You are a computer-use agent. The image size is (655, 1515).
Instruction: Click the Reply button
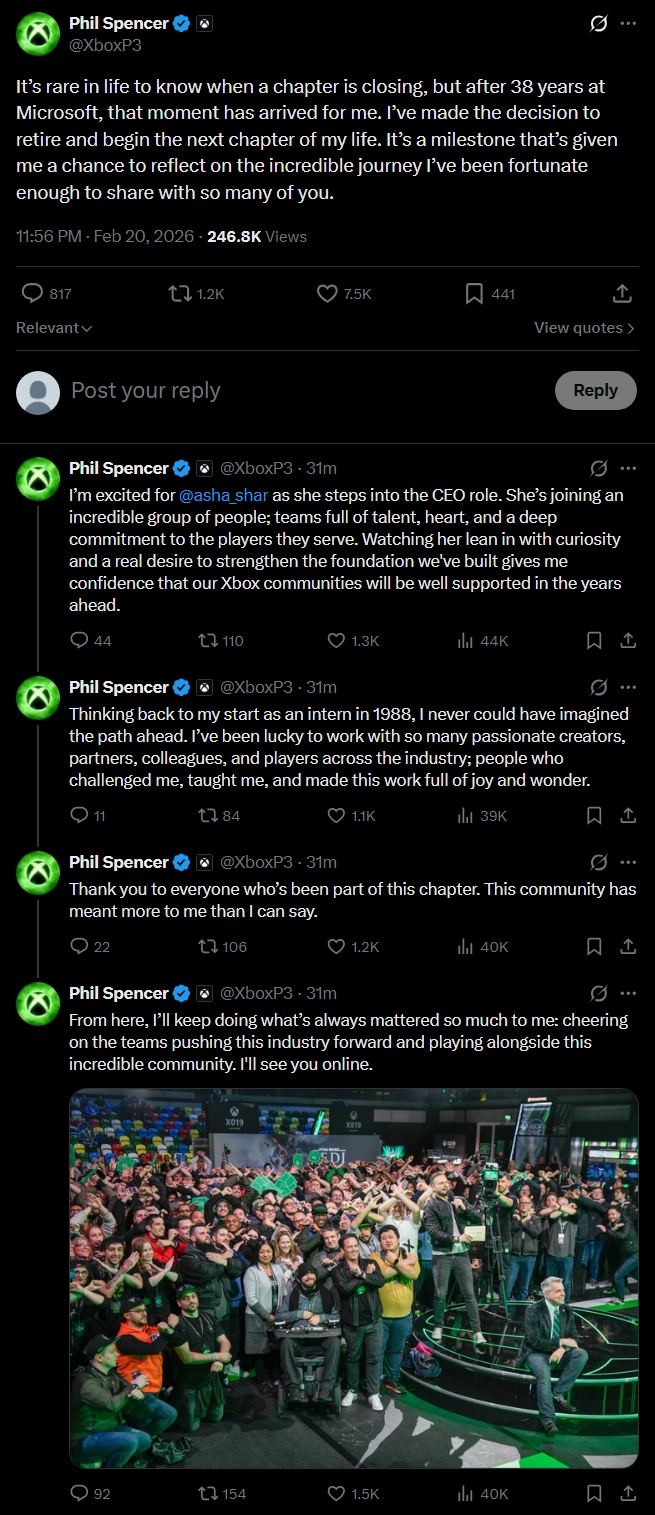595,391
